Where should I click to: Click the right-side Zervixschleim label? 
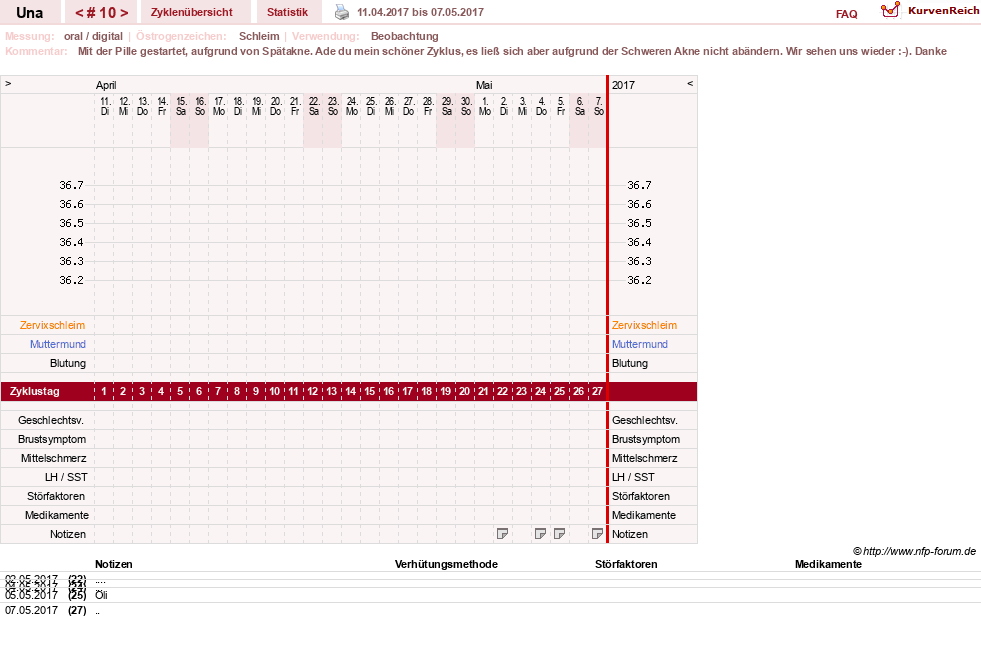(x=644, y=325)
